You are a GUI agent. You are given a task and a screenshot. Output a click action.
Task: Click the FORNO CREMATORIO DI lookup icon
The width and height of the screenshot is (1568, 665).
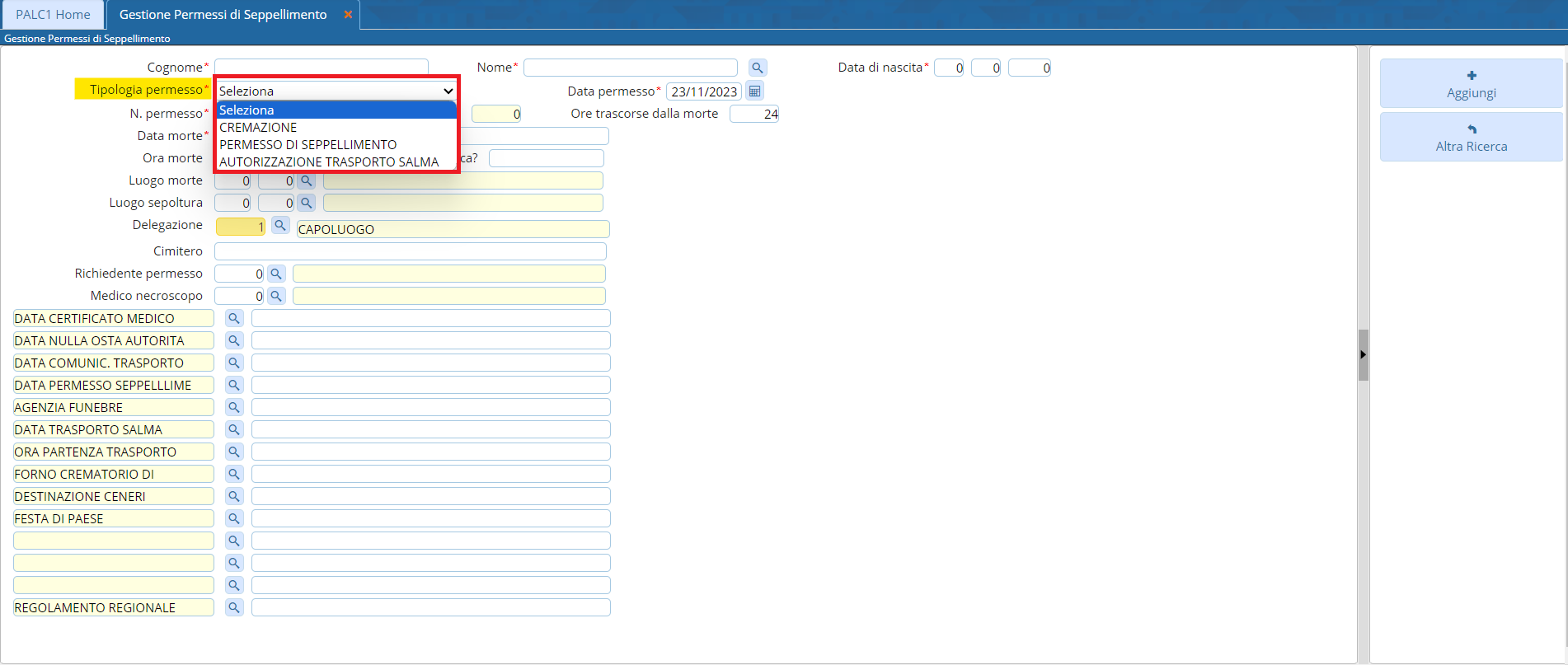(234, 474)
